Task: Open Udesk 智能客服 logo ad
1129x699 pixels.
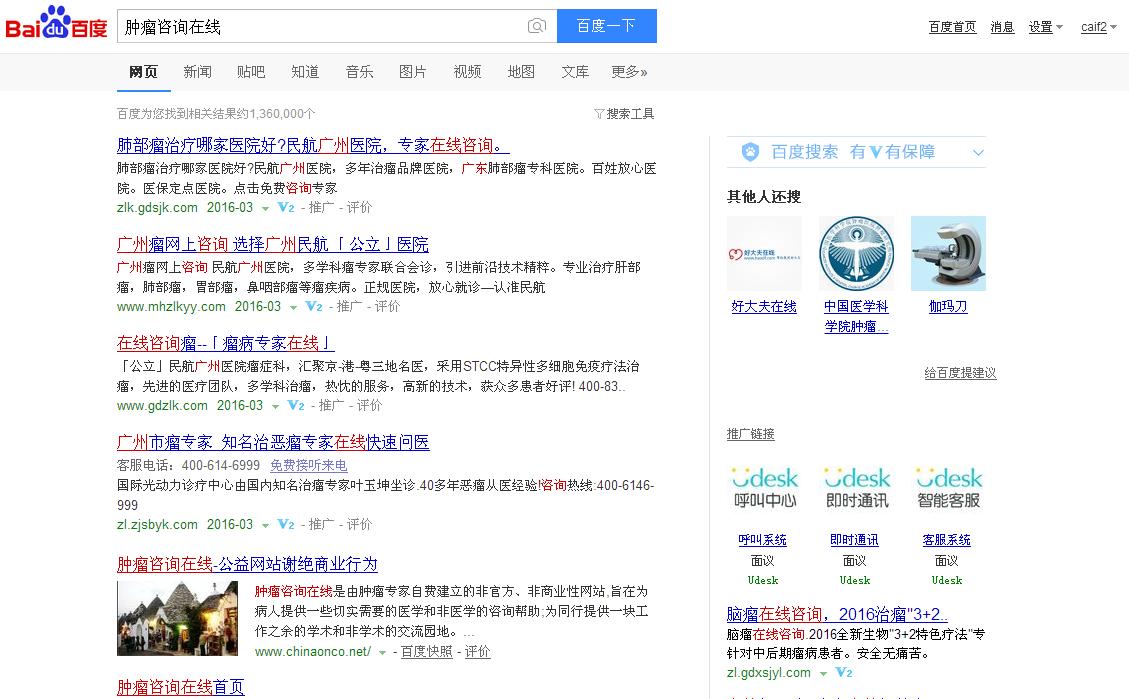Action: click(948, 487)
